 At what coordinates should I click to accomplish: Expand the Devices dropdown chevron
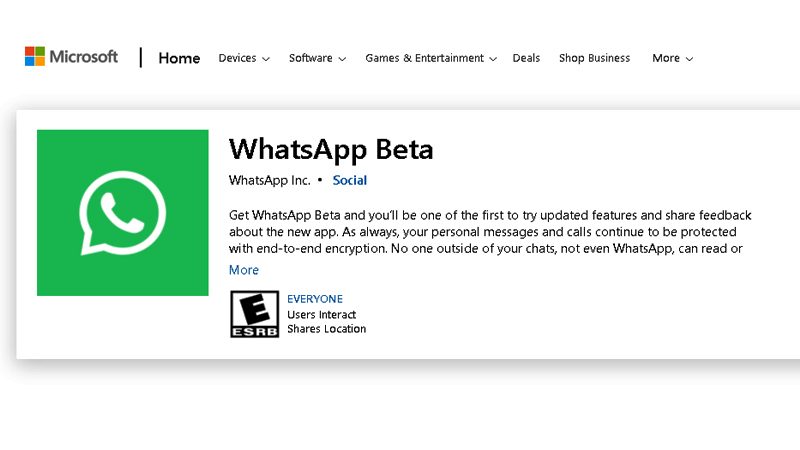[266, 59]
